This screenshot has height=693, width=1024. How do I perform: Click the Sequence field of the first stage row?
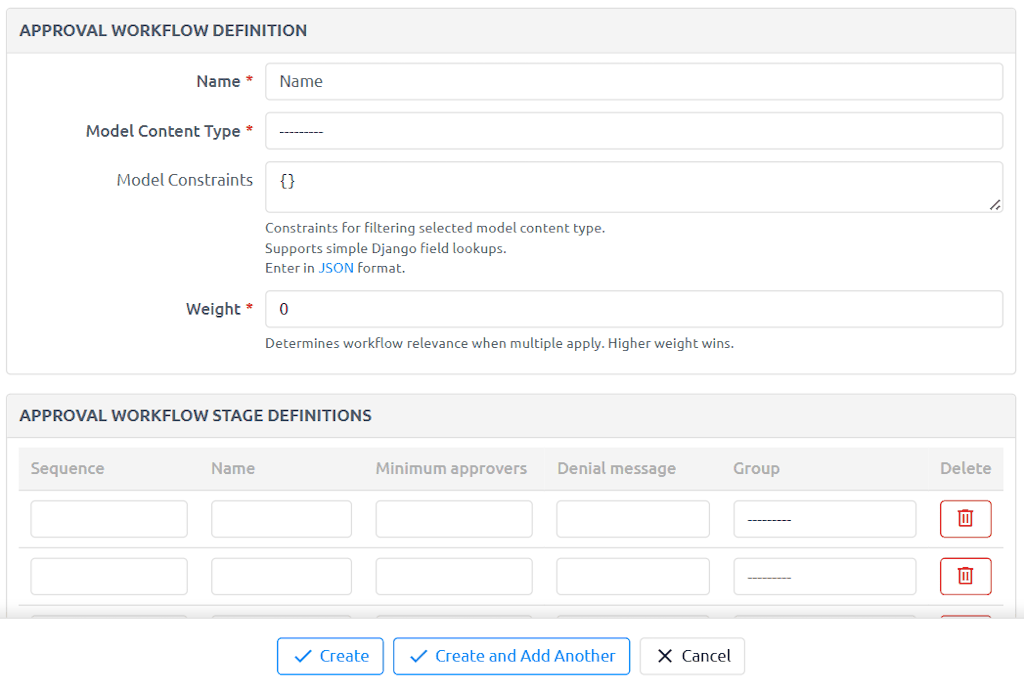click(108, 518)
